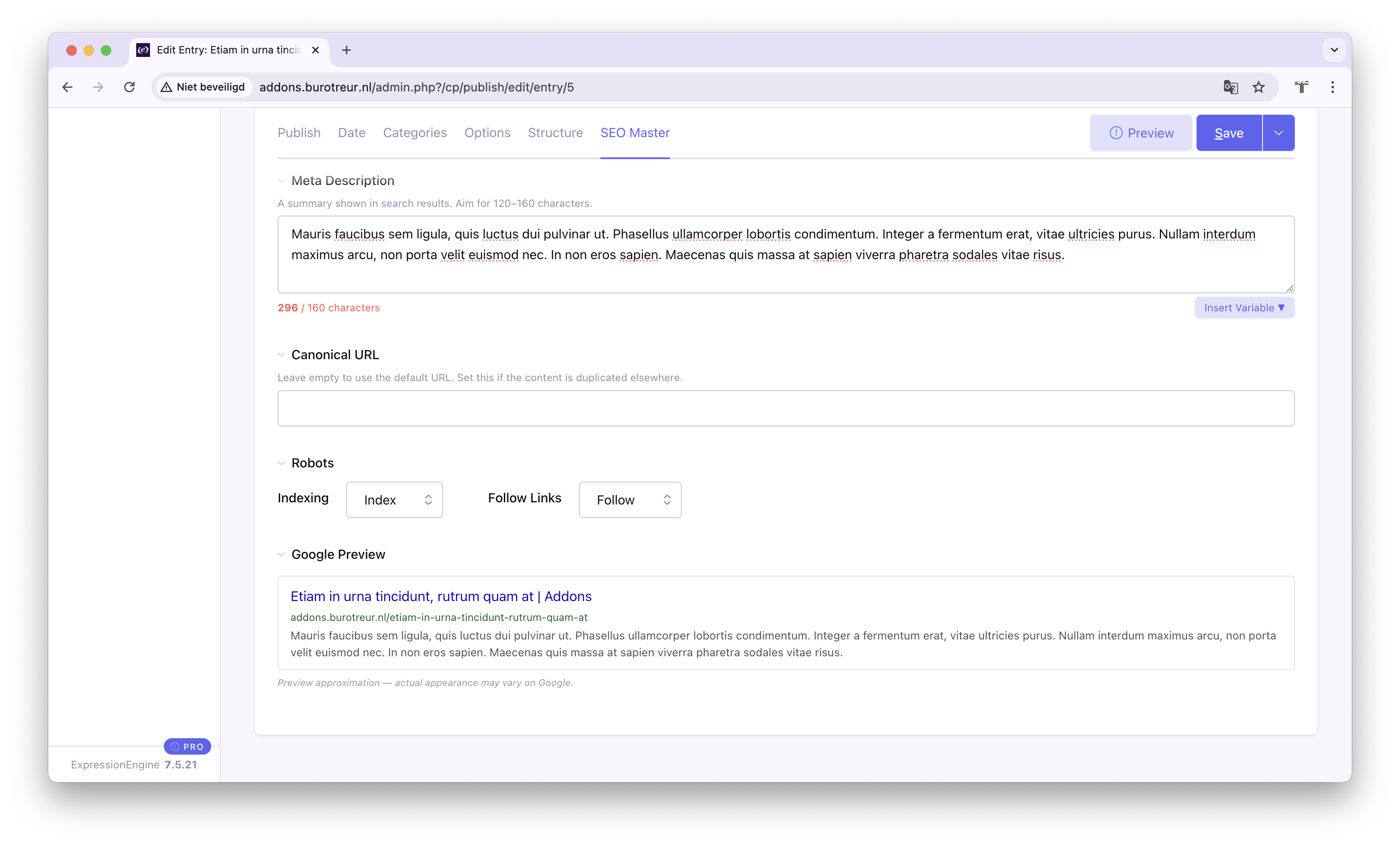The height and width of the screenshot is (846, 1400).
Task: Bookmark the page via the star icon
Action: tap(1259, 87)
